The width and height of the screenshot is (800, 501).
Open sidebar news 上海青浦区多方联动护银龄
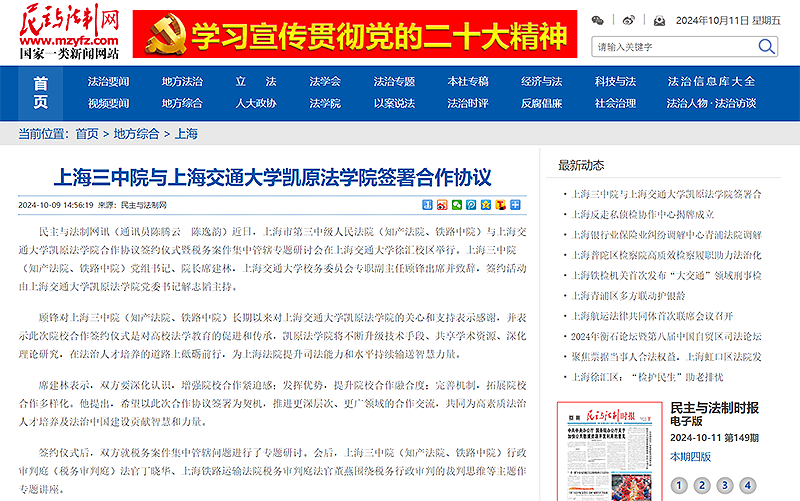(628, 296)
